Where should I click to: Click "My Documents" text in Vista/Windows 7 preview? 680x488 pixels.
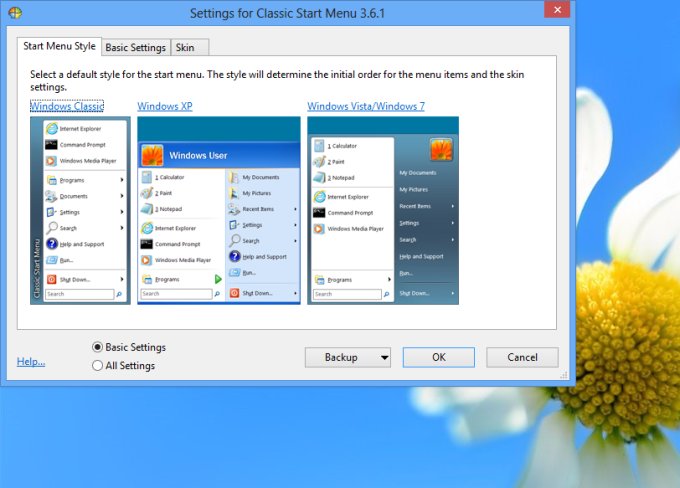(418, 173)
